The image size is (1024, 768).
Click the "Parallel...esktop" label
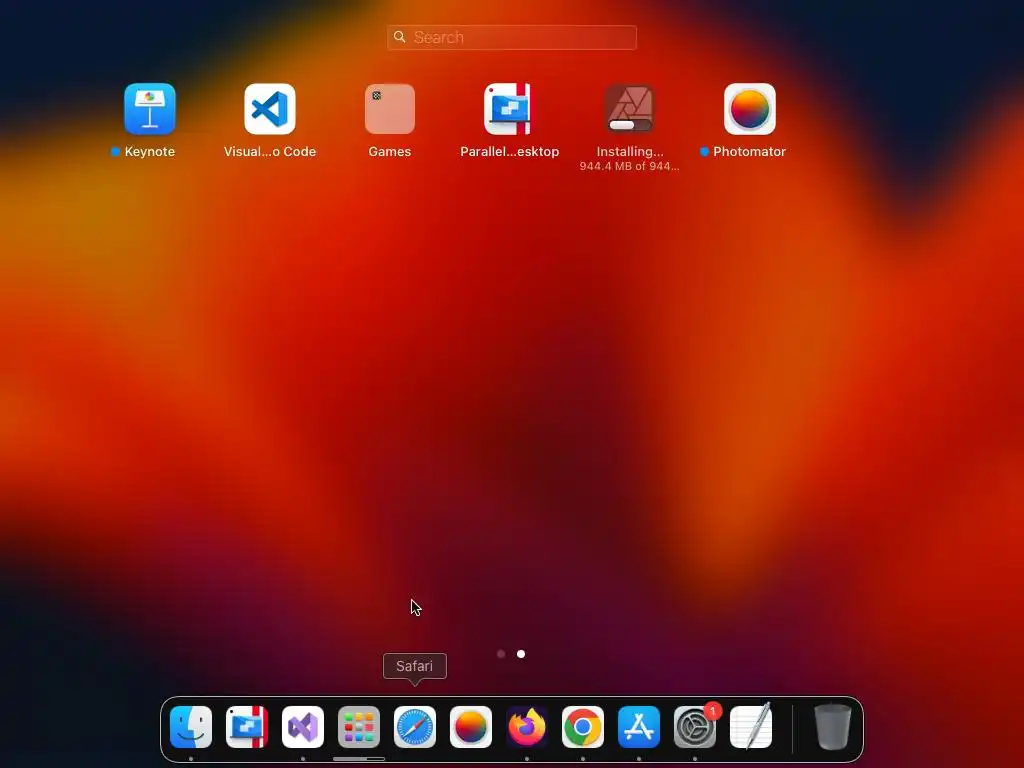tap(509, 152)
